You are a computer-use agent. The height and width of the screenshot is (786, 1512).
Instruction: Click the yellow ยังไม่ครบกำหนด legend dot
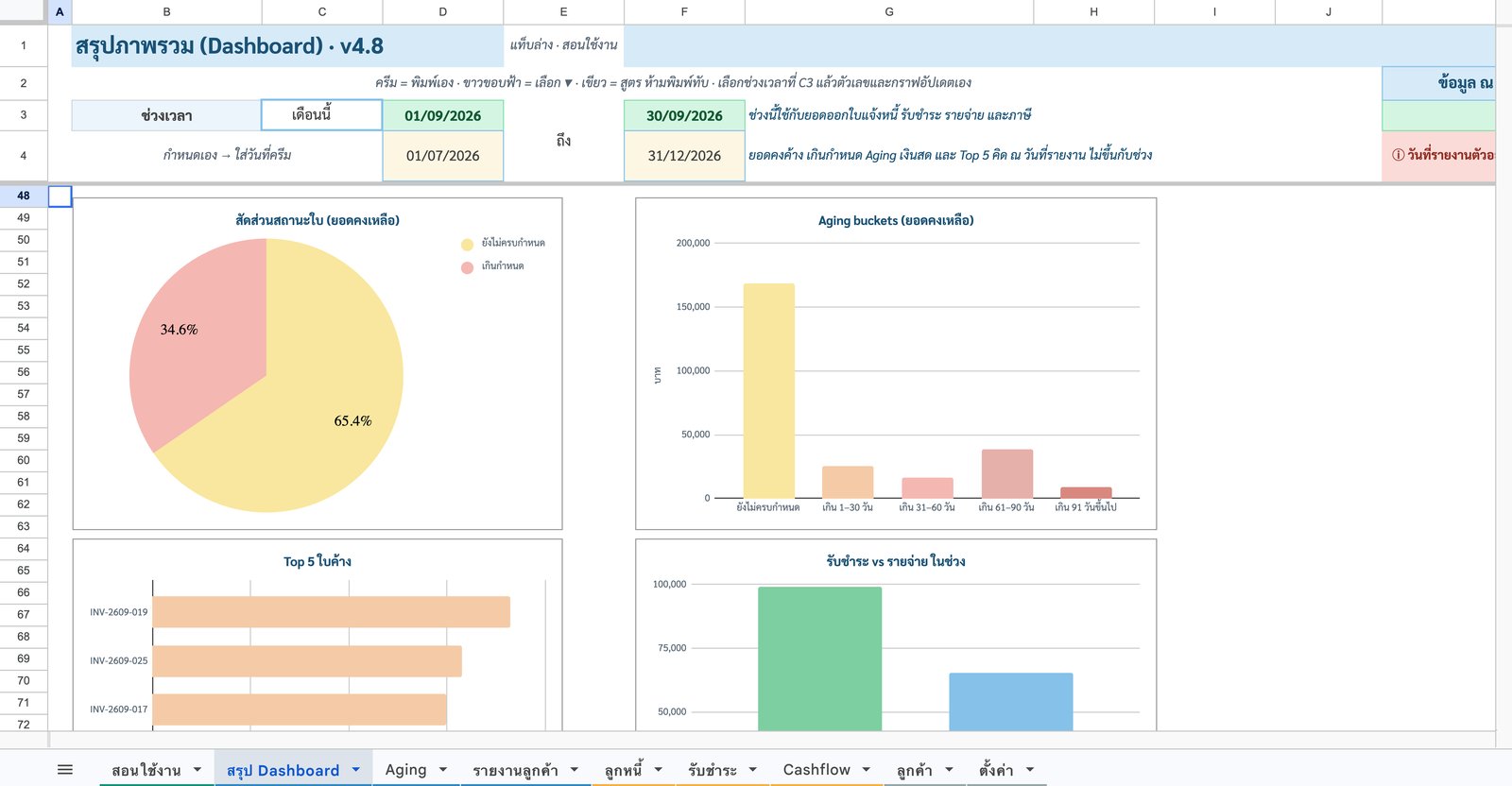coord(467,245)
